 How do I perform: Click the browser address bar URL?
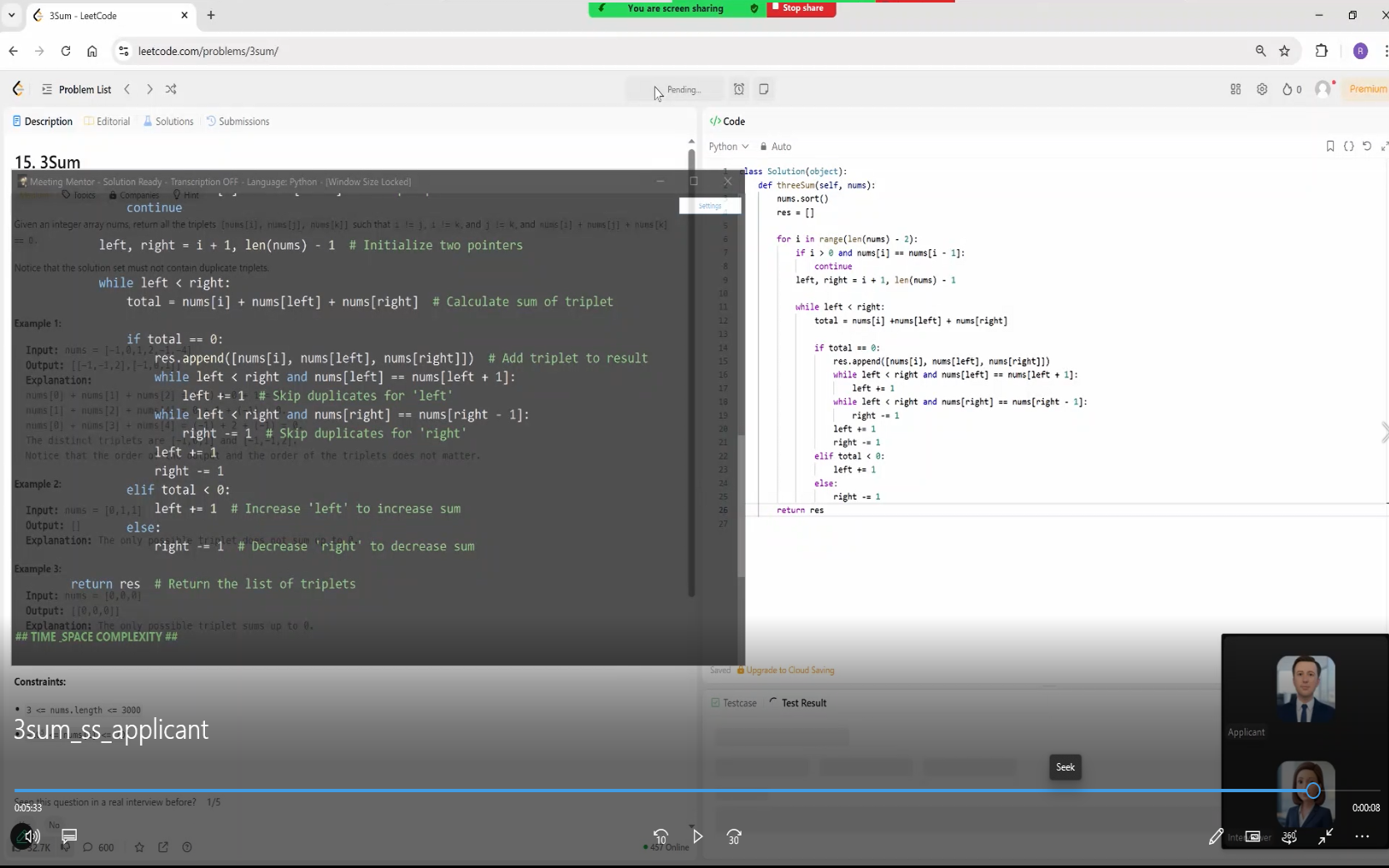[208, 51]
